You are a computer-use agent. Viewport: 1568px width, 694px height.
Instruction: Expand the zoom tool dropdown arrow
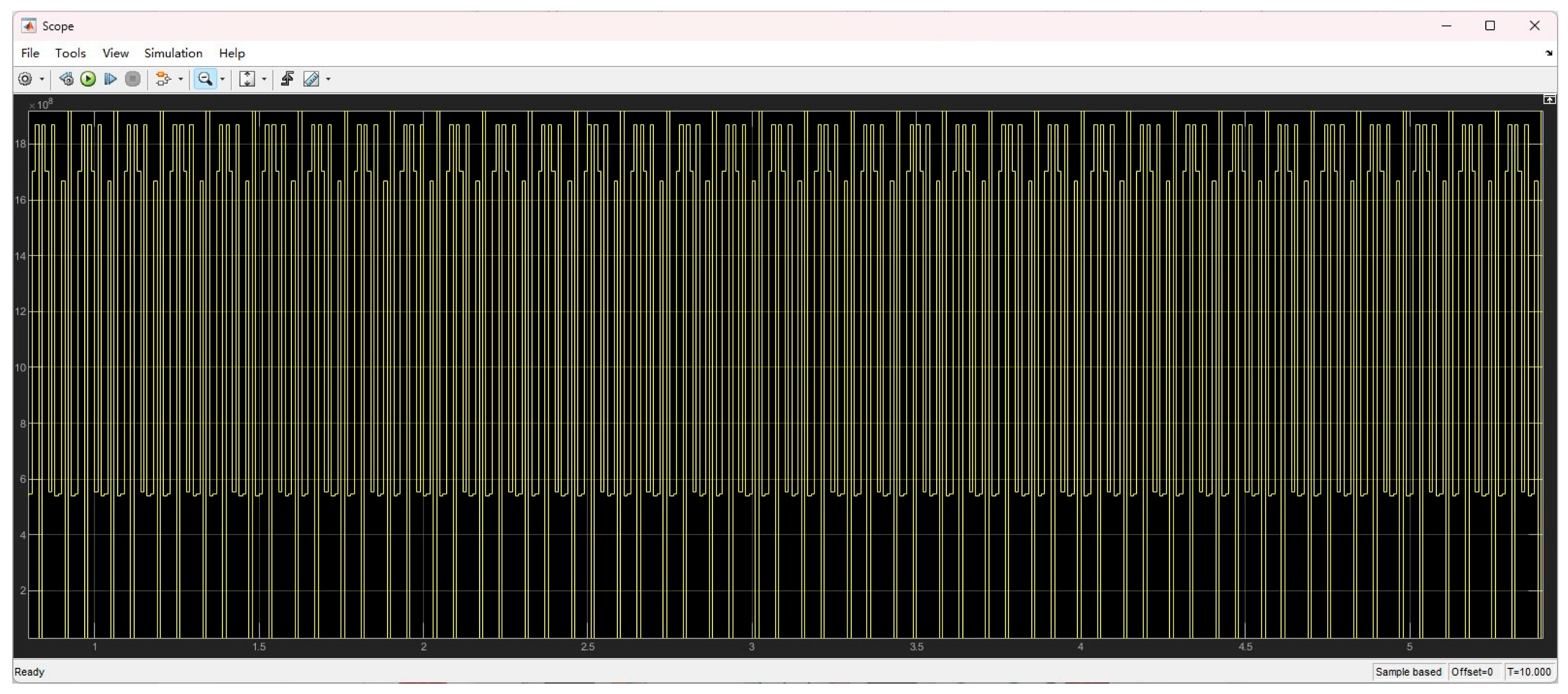(x=222, y=79)
